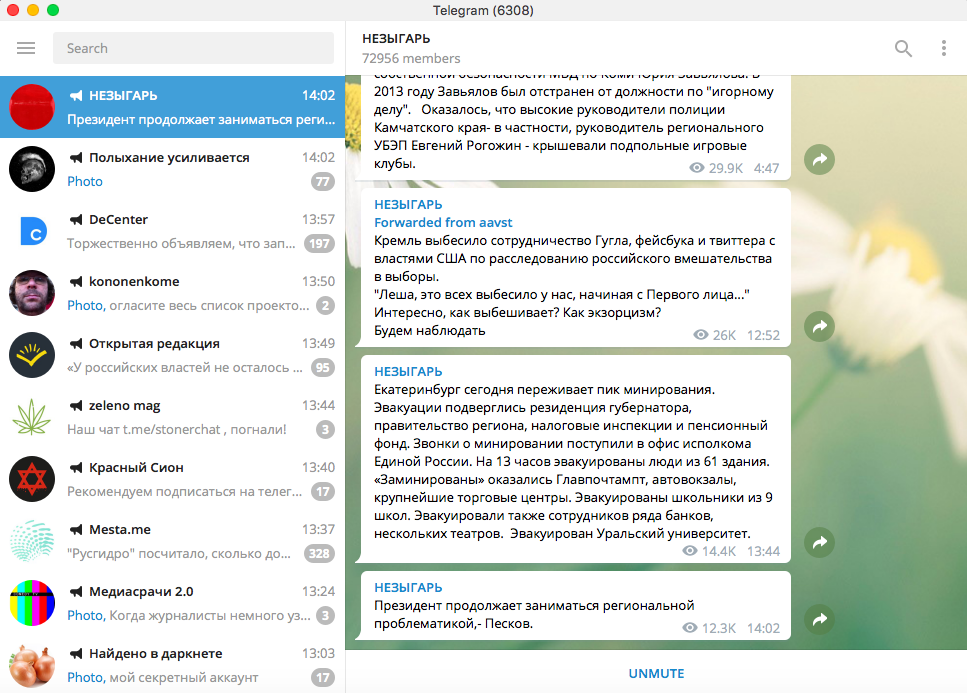Image resolution: width=967 pixels, height=693 pixels.
Task: Forward the Президент продолжает message from 14:02
Action: tap(820, 619)
